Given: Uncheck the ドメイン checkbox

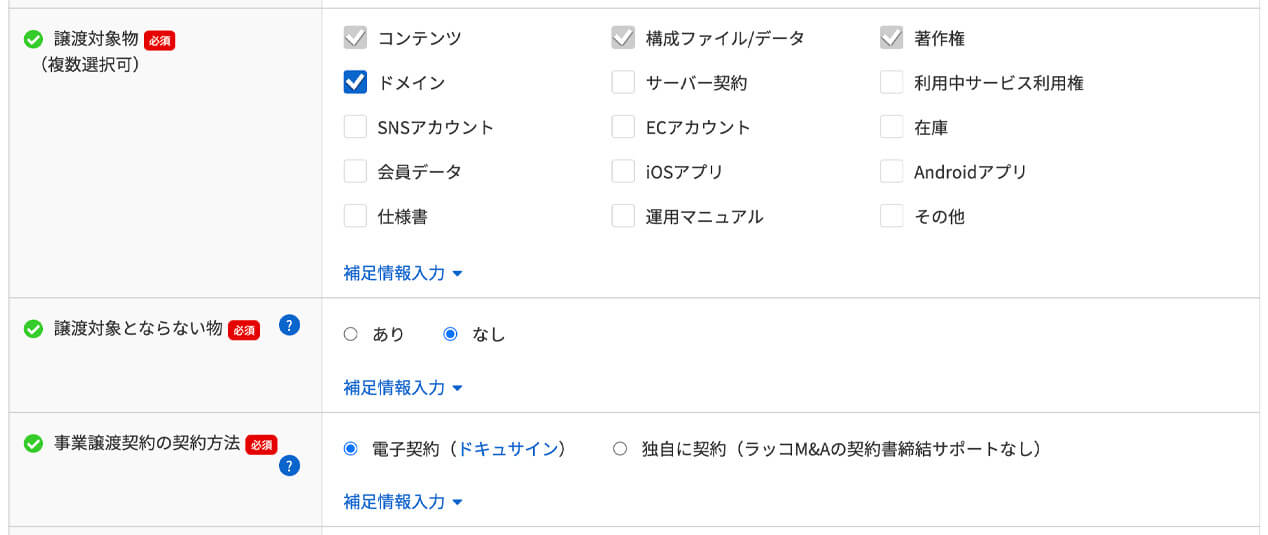Looking at the screenshot, I should pyautogui.click(x=355, y=83).
